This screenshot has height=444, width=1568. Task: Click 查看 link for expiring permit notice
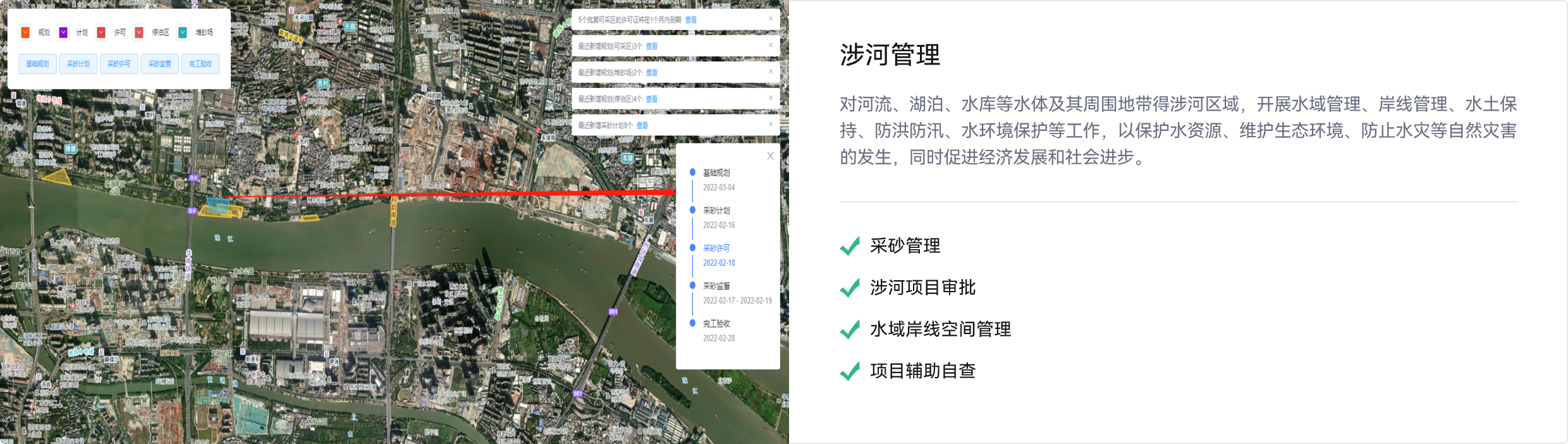(691, 20)
